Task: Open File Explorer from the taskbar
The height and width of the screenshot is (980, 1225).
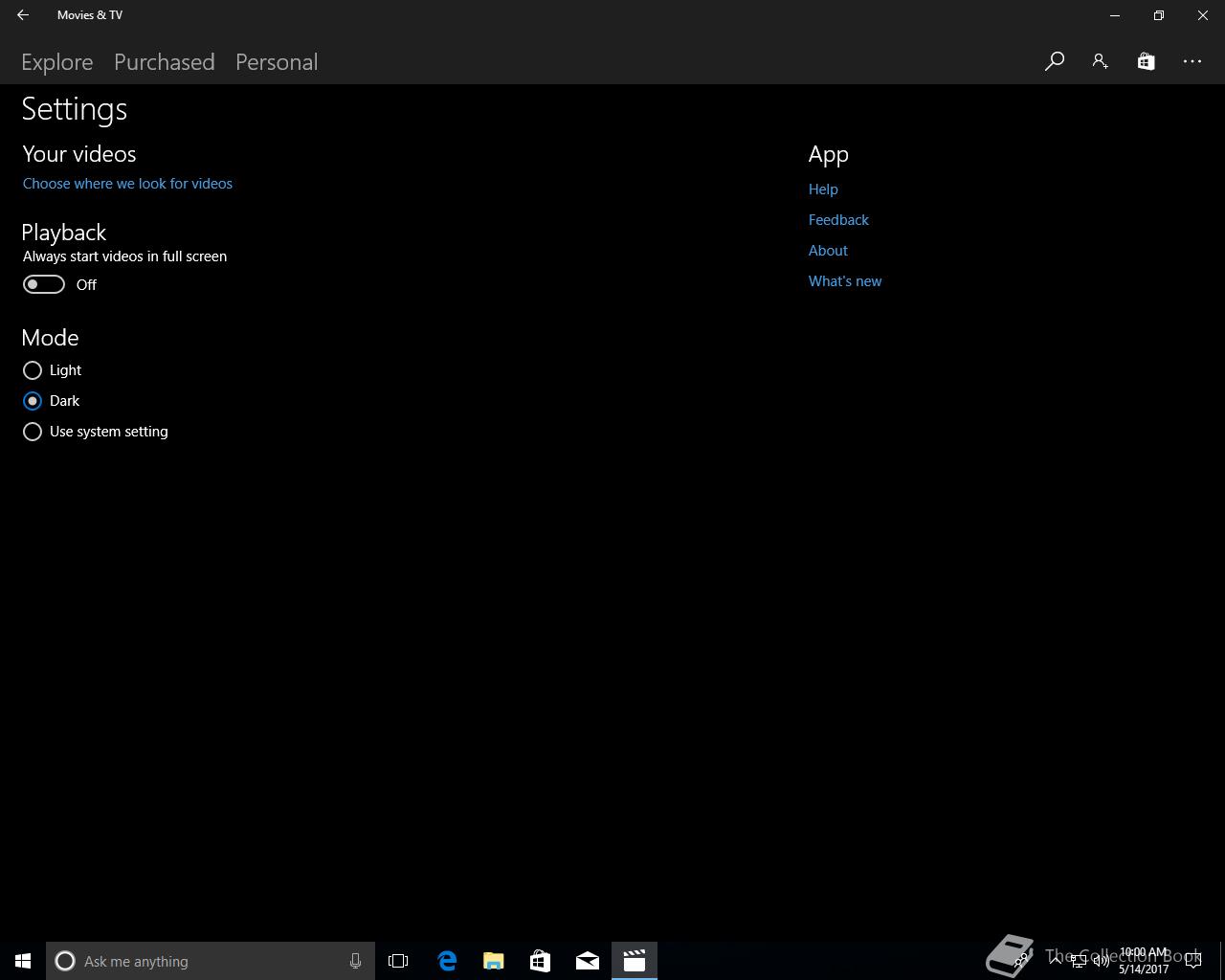Action: [494, 961]
